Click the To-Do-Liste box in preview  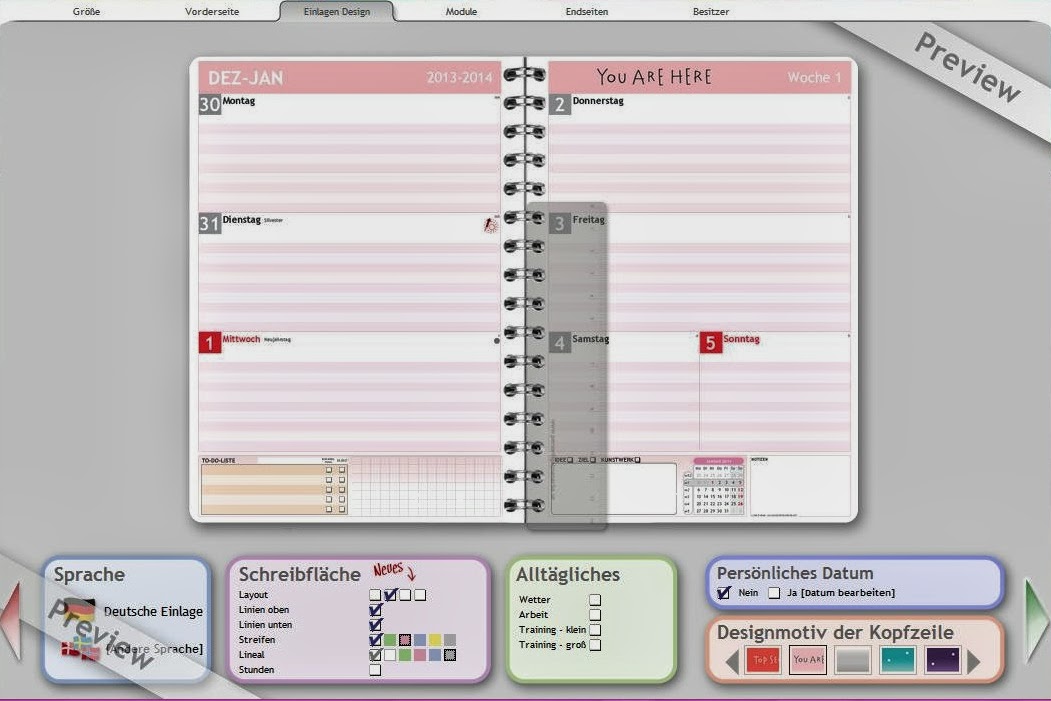pos(274,486)
